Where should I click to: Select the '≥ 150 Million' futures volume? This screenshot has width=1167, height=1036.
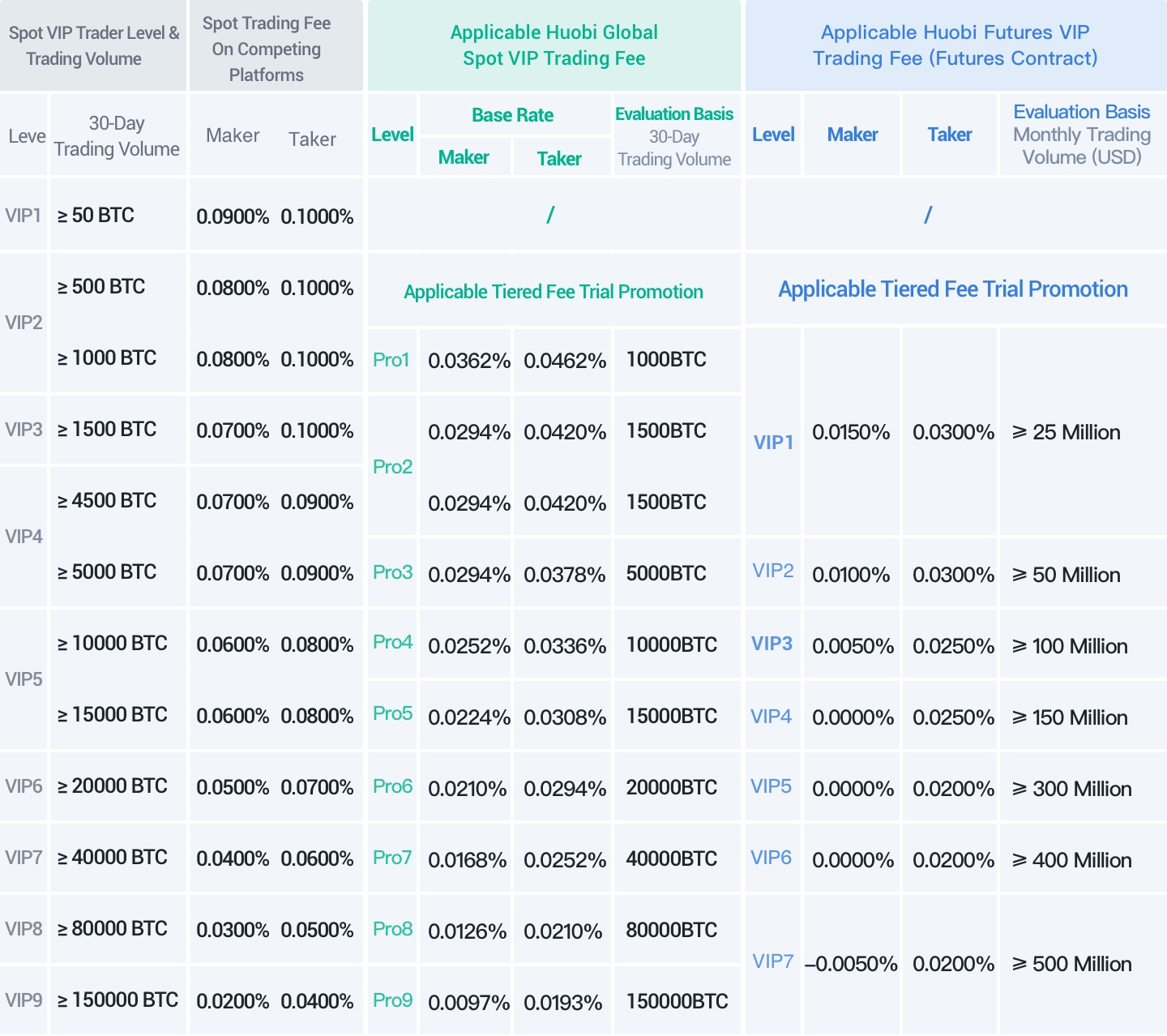tap(1070, 717)
